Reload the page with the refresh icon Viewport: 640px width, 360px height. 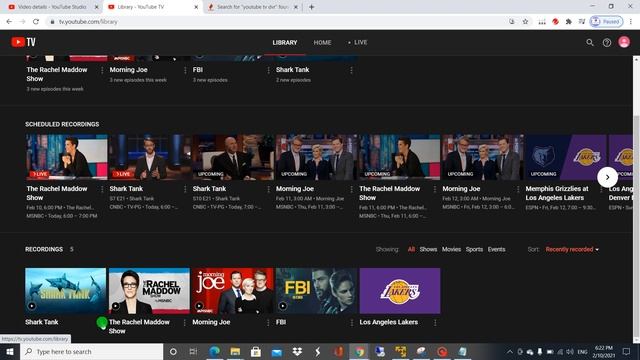click(36, 22)
